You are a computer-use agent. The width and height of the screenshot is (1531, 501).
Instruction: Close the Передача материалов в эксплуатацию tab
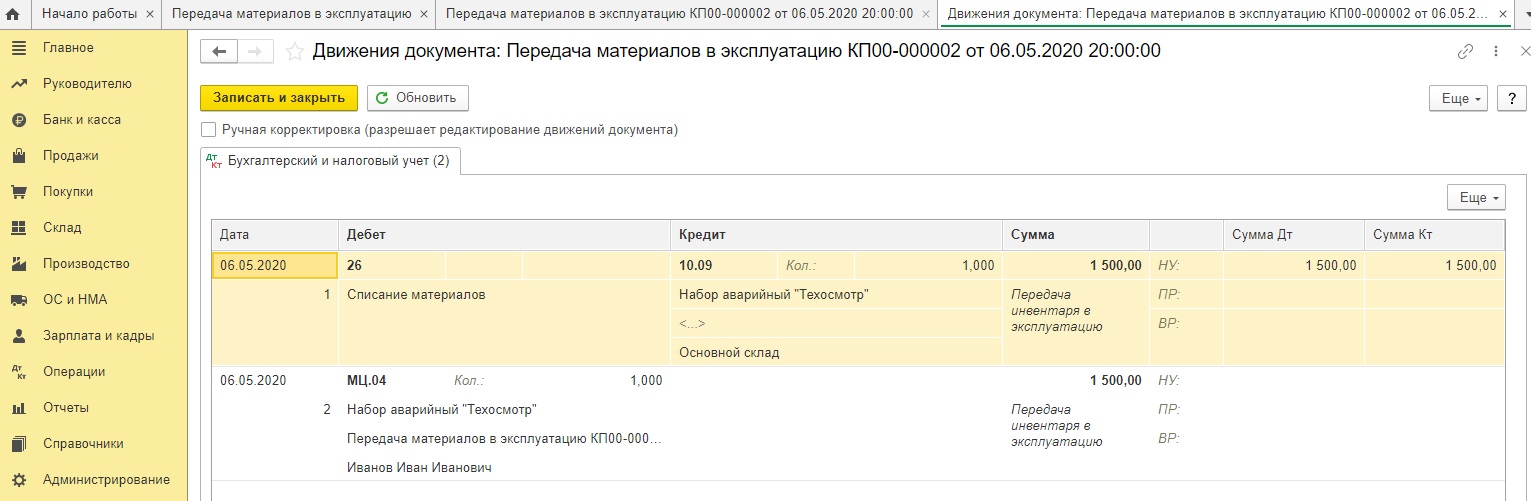point(423,15)
